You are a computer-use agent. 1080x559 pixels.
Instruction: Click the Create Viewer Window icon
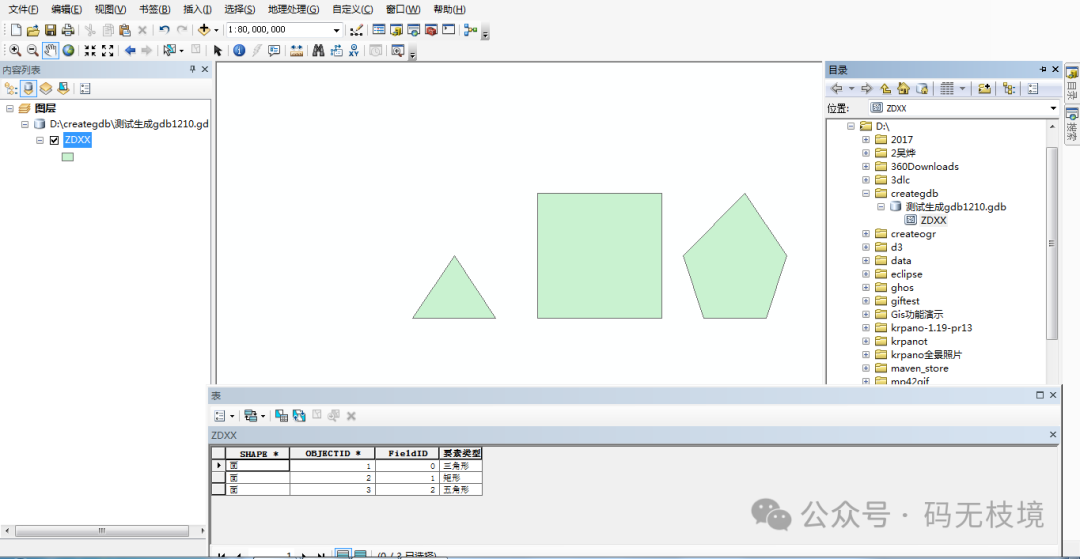click(x=397, y=50)
